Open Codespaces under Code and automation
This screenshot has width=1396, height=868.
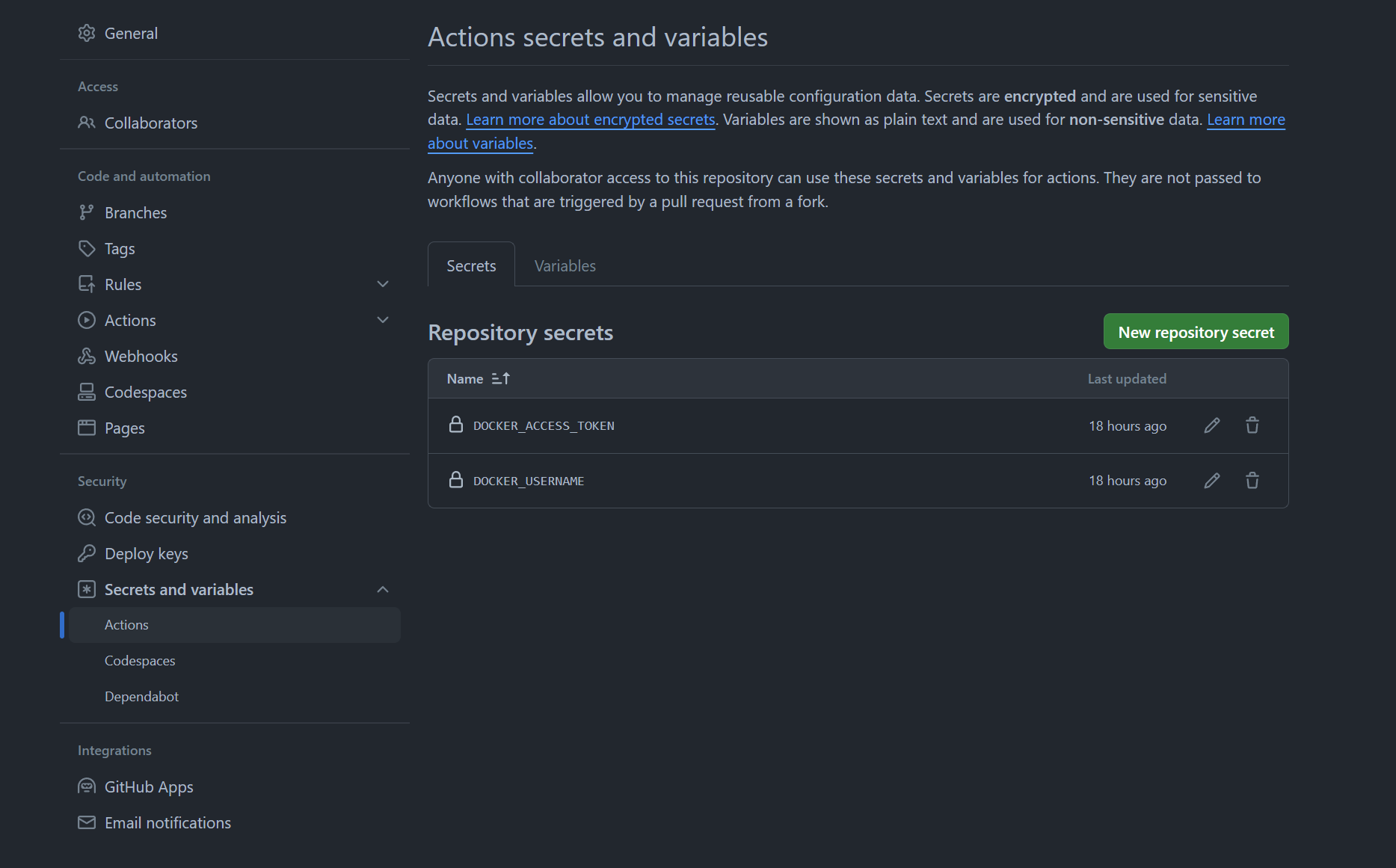[x=146, y=392]
